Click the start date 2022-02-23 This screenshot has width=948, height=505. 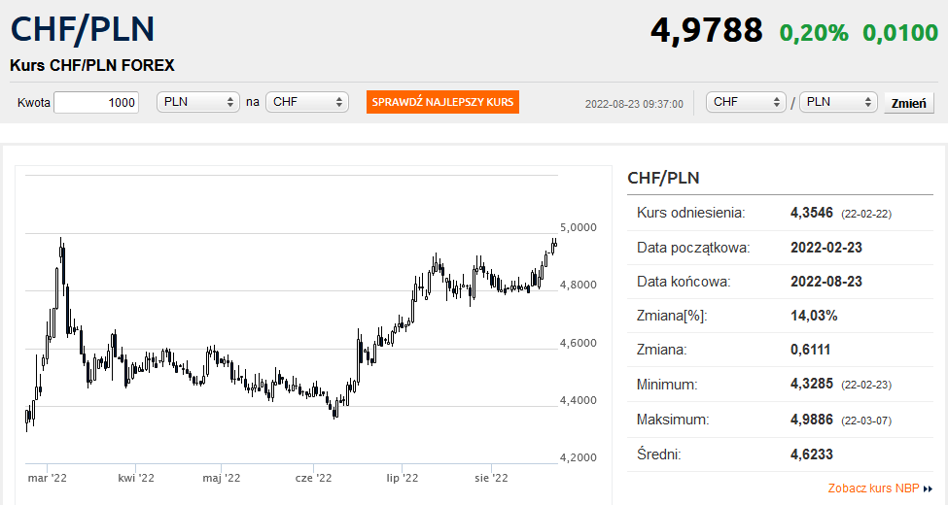(x=826, y=247)
